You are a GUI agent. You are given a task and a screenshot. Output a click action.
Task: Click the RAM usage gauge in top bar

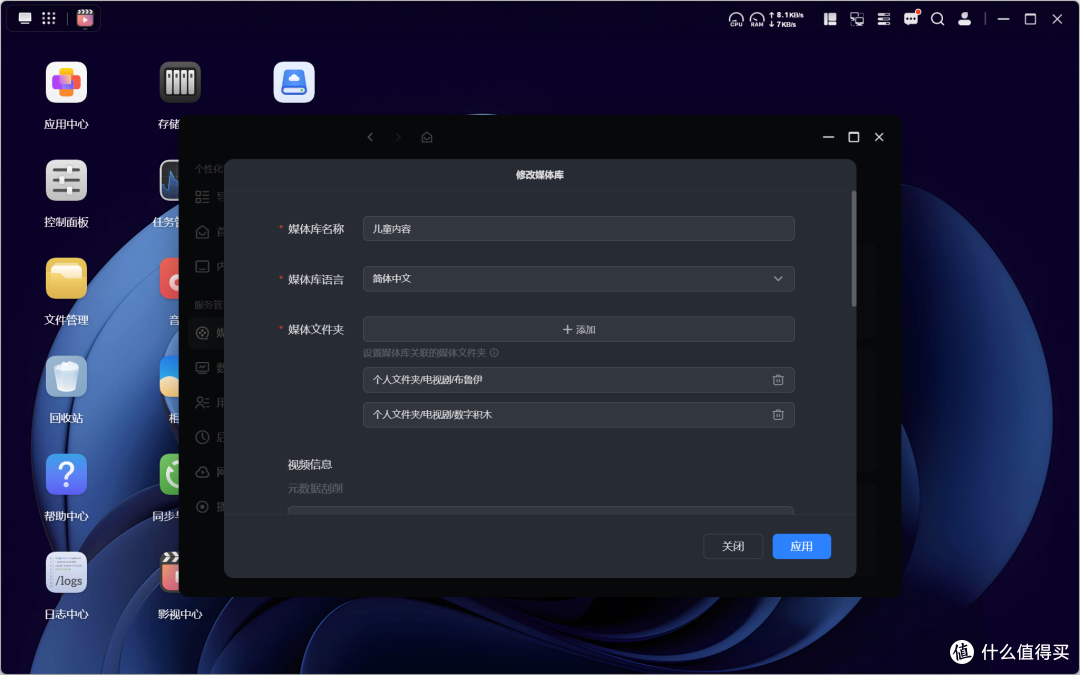(x=757, y=19)
